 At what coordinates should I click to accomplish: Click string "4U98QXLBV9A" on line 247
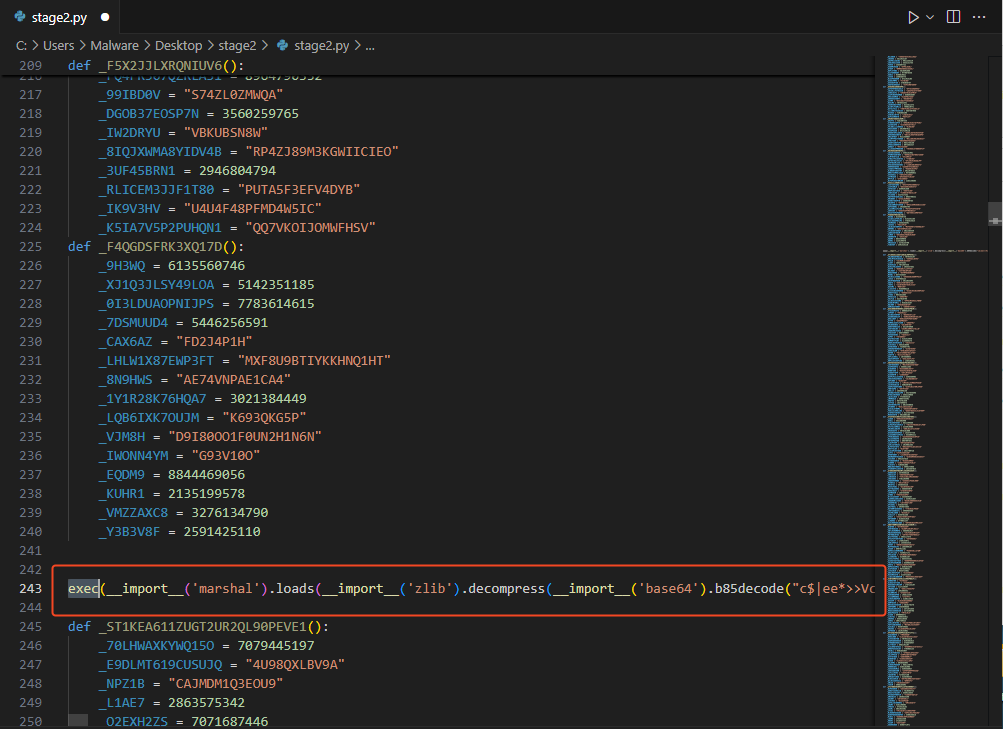[295, 664]
